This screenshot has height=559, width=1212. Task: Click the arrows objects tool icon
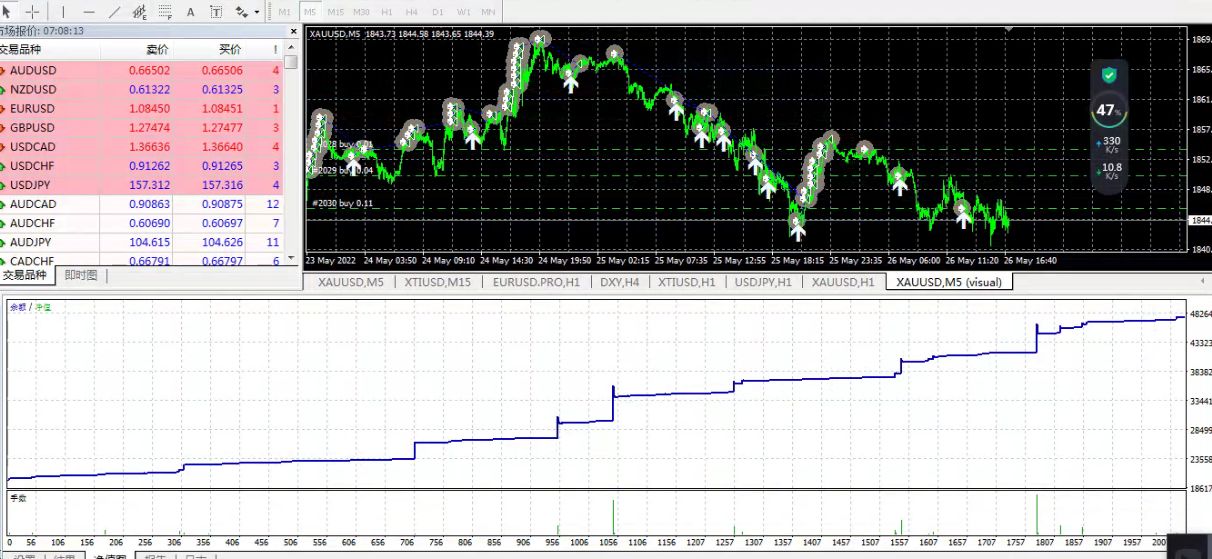pyautogui.click(x=241, y=11)
